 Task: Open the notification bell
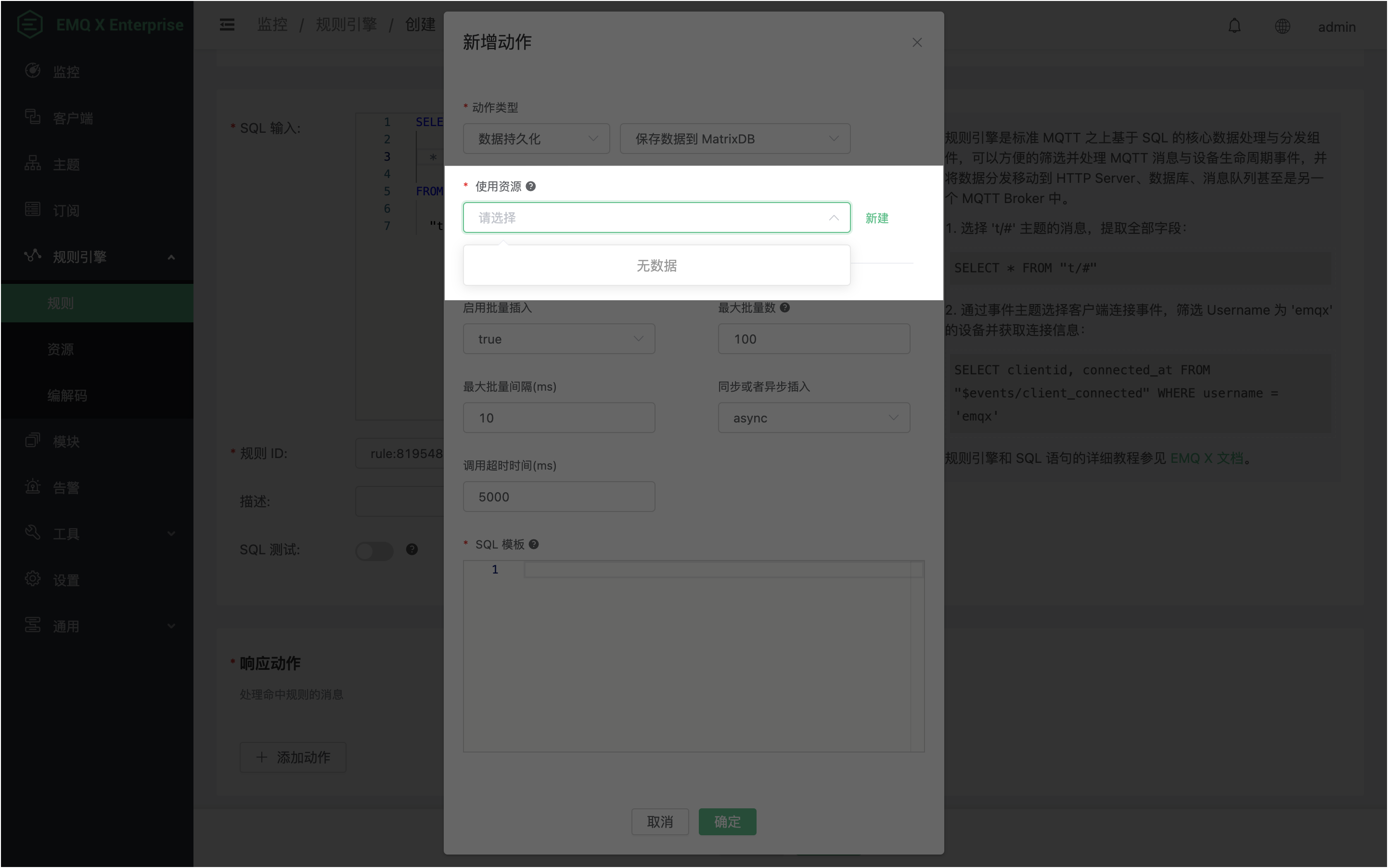pos(1234,26)
